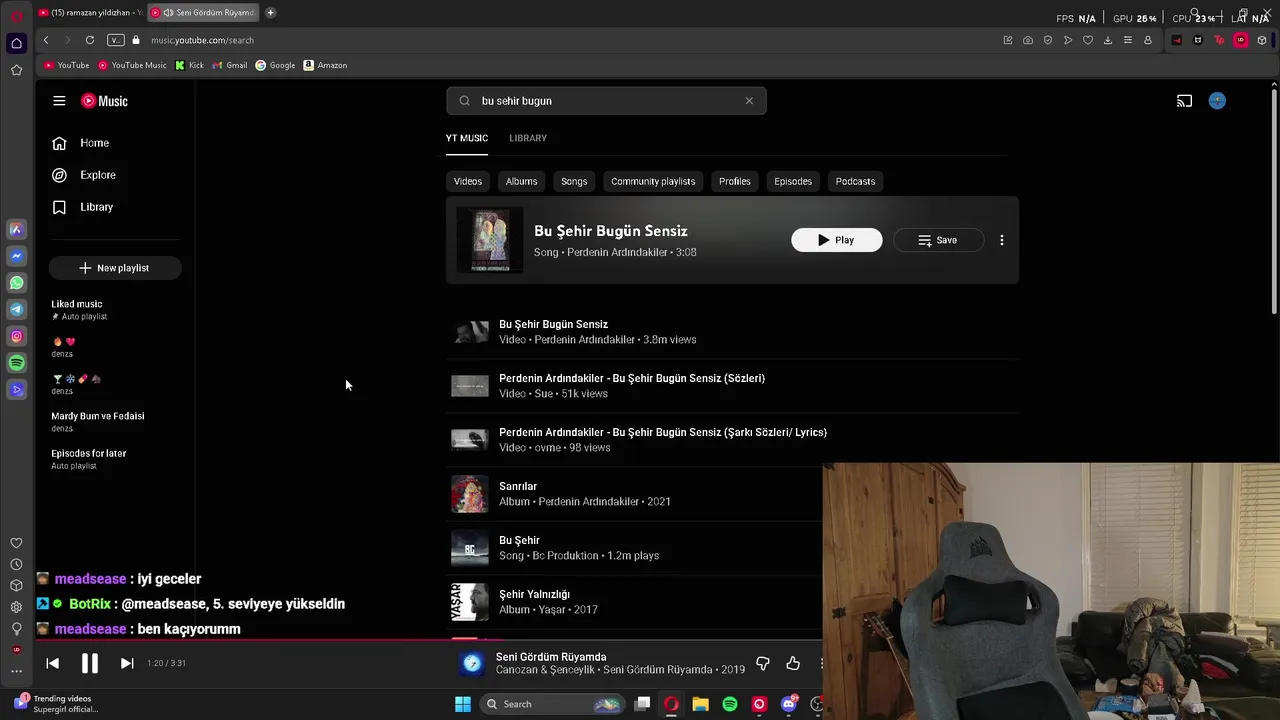The image size is (1280, 720).
Task: Open browser downloads icon
Action: pos(1108,40)
